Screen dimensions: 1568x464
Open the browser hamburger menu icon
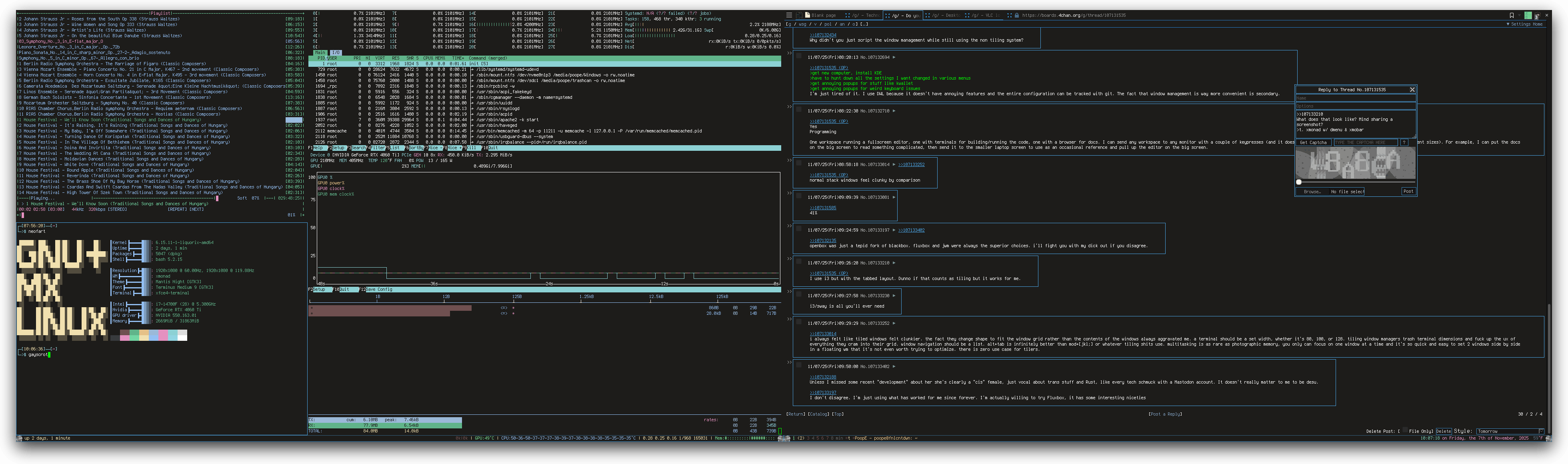coord(790,15)
